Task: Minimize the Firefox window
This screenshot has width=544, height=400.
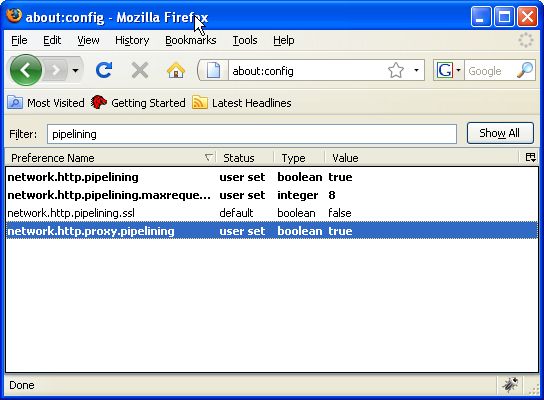Action: point(481,16)
